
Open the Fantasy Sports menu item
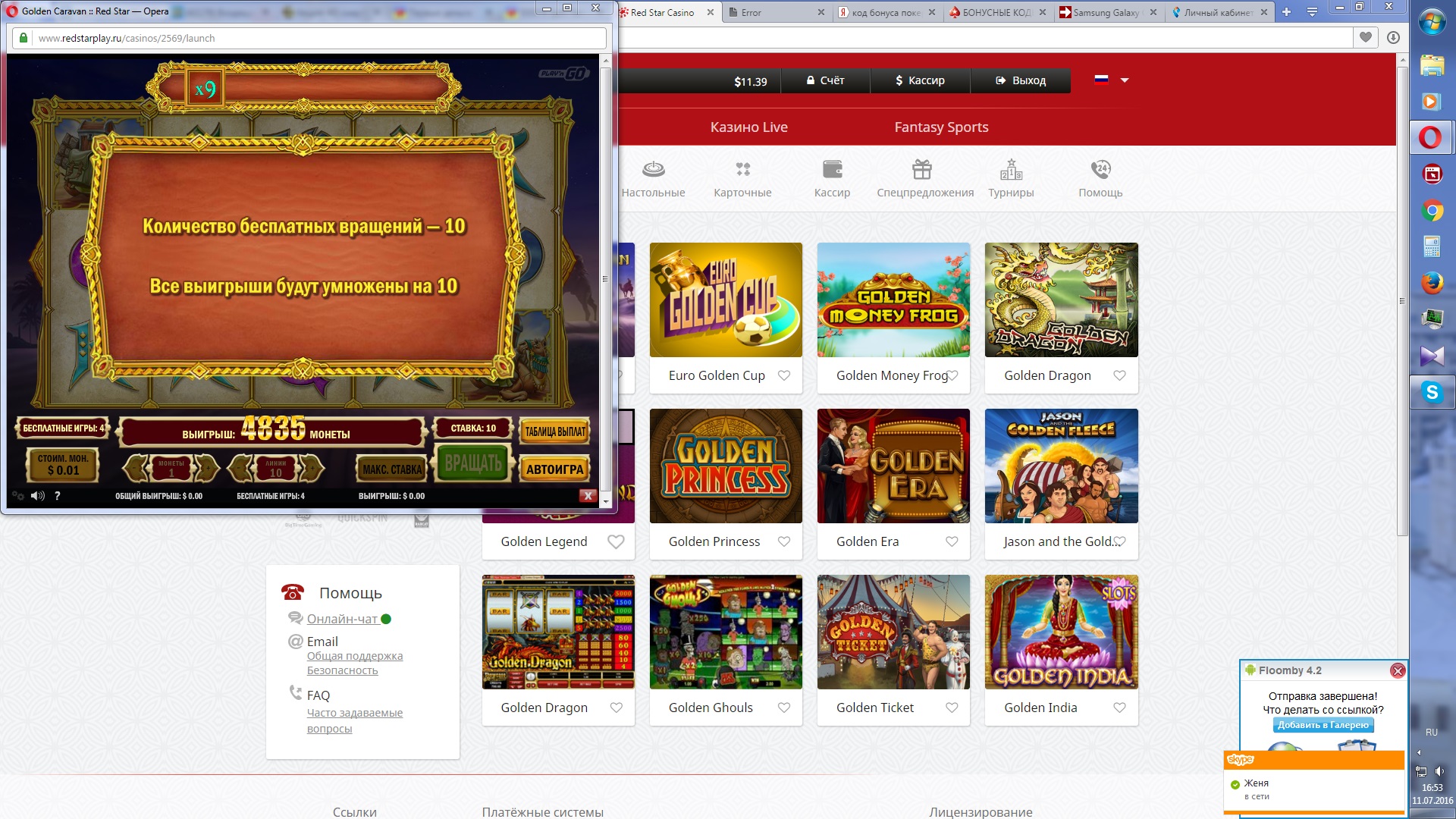point(941,127)
